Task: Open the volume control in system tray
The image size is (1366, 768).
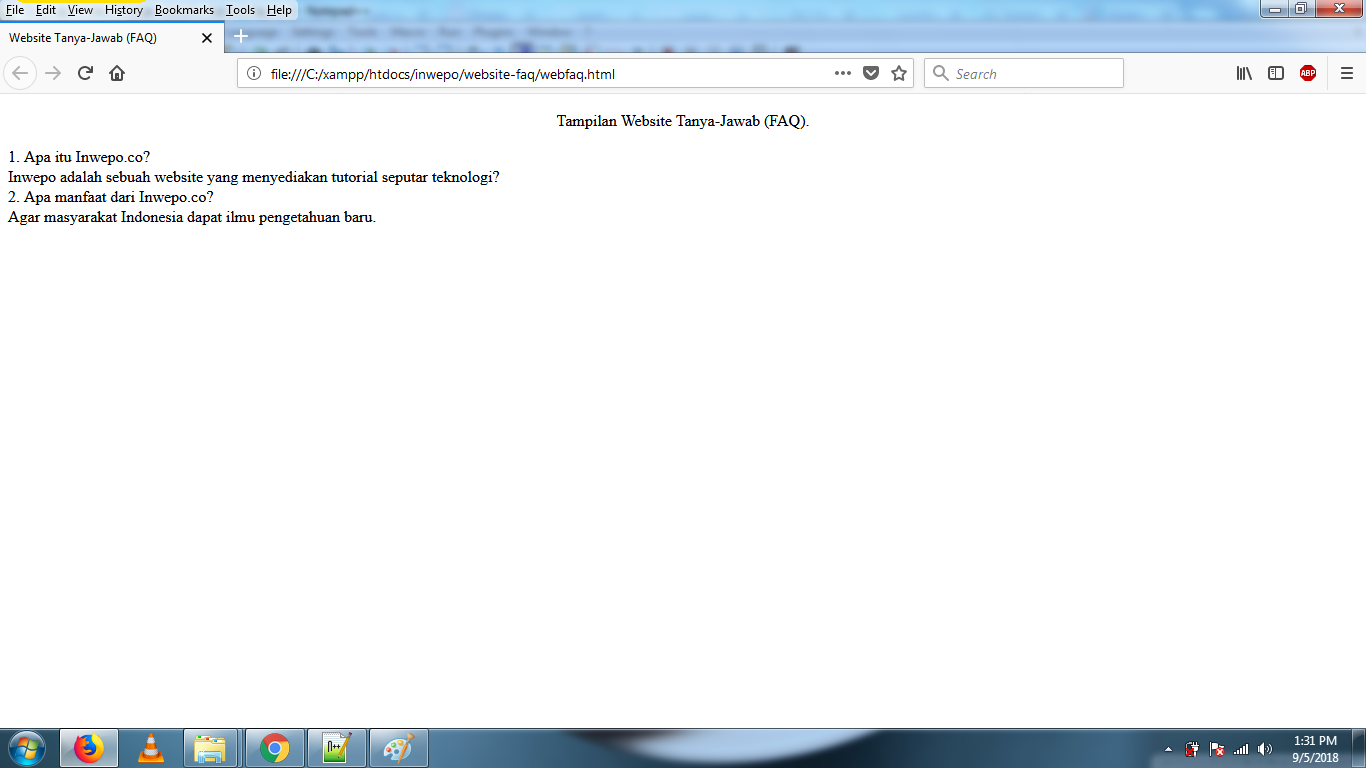Action: click(x=1265, y=749)
